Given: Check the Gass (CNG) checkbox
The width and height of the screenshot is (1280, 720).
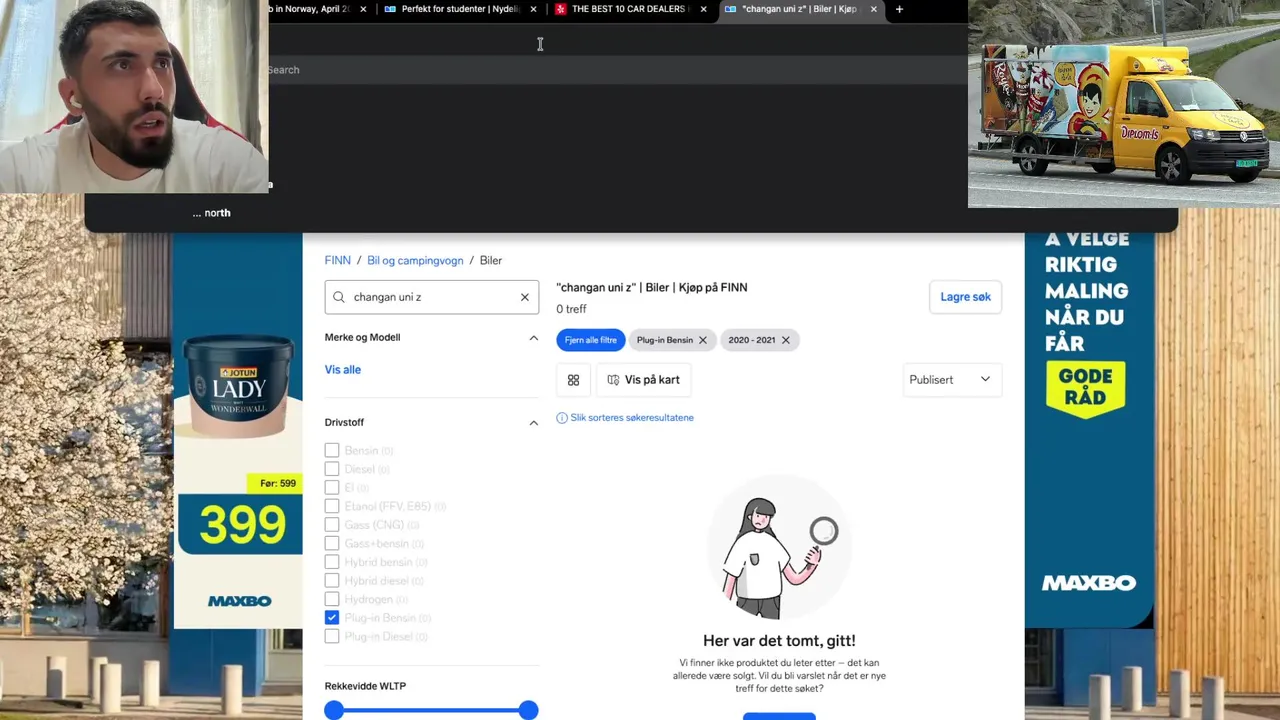Looking at the screenshot, I should tap(332, 525).
